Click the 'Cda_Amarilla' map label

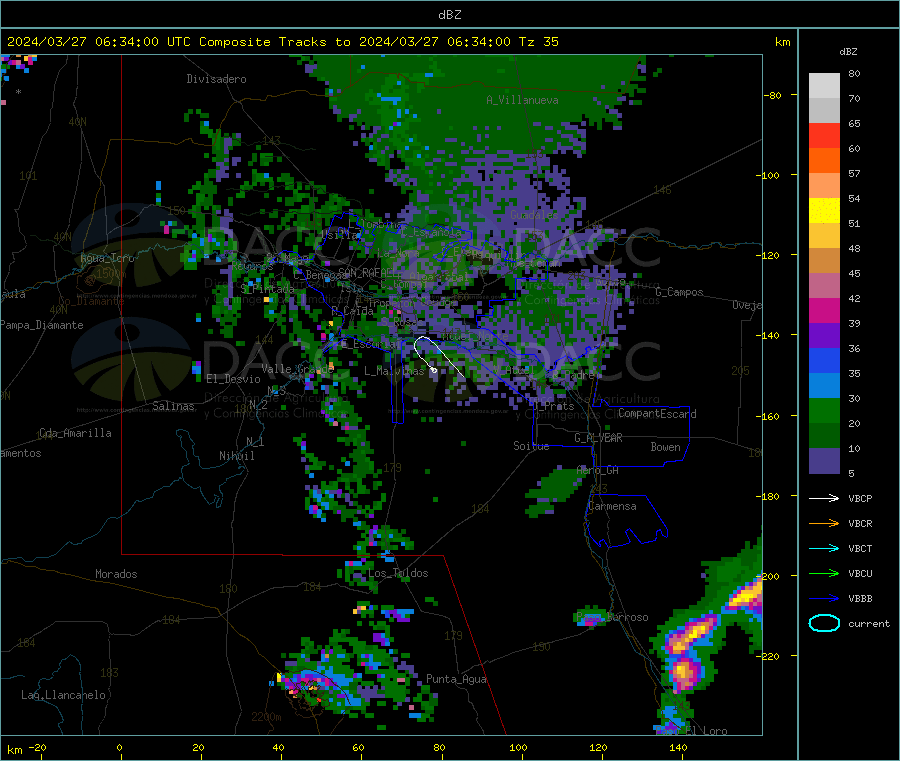click(x=75, y=433)
